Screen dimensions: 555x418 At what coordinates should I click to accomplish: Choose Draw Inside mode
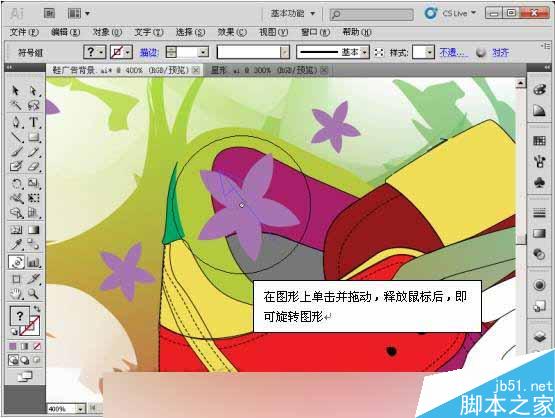pyautogui.click(x=36, y=360)
